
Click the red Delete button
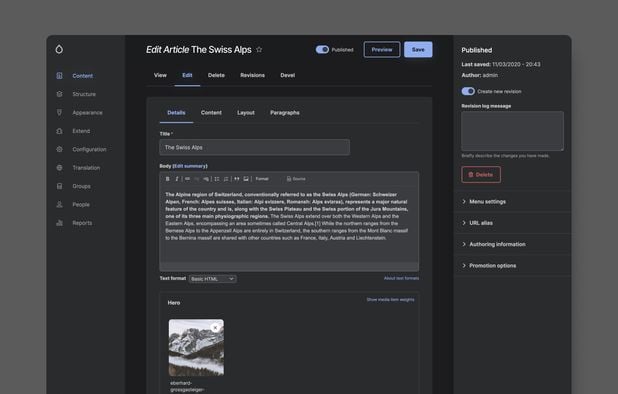[x=481, y=175]
